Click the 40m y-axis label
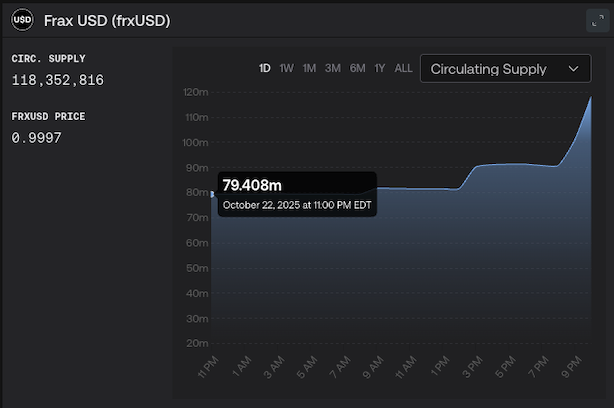This screenshot has height=408, width=614. pyautogui.click(x=197, y=293)
